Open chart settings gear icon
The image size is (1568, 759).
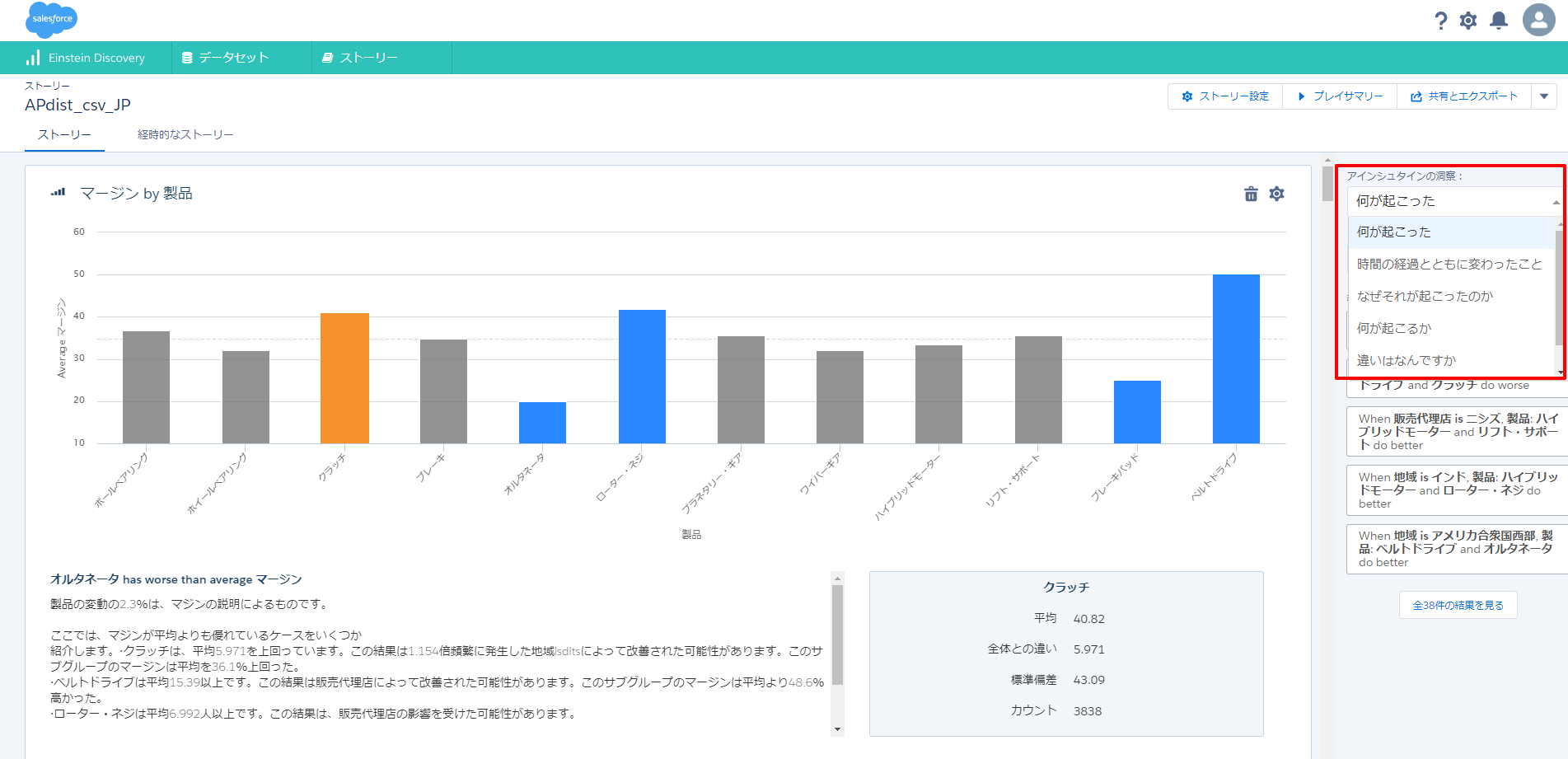[x=1276, y=194]
